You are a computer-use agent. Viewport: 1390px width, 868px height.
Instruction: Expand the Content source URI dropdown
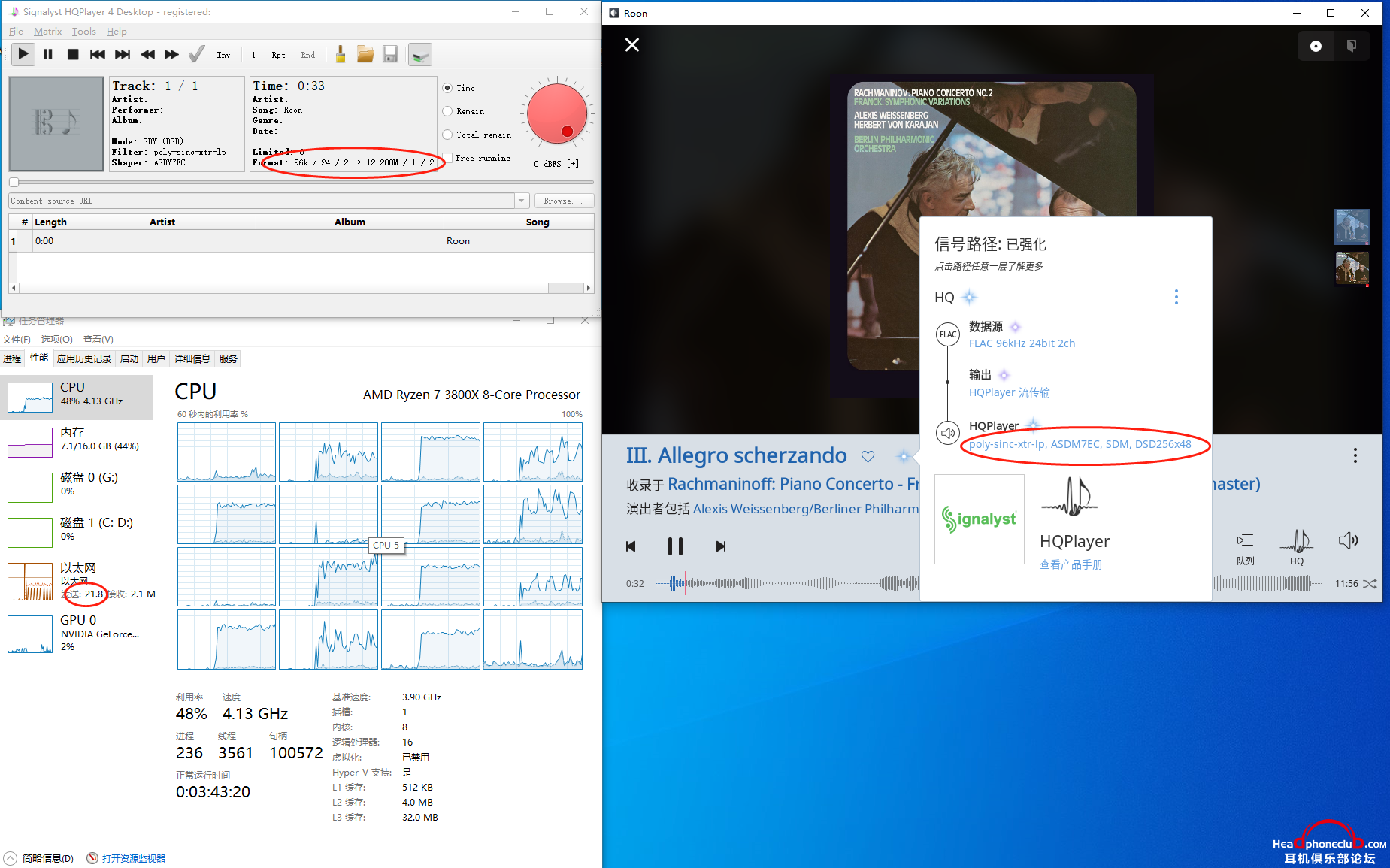pos(522,201)
